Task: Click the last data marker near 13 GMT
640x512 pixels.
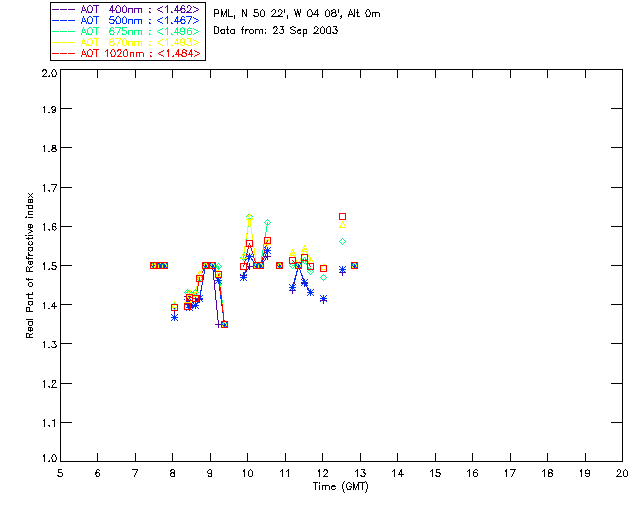Action: tap(354, 265)
